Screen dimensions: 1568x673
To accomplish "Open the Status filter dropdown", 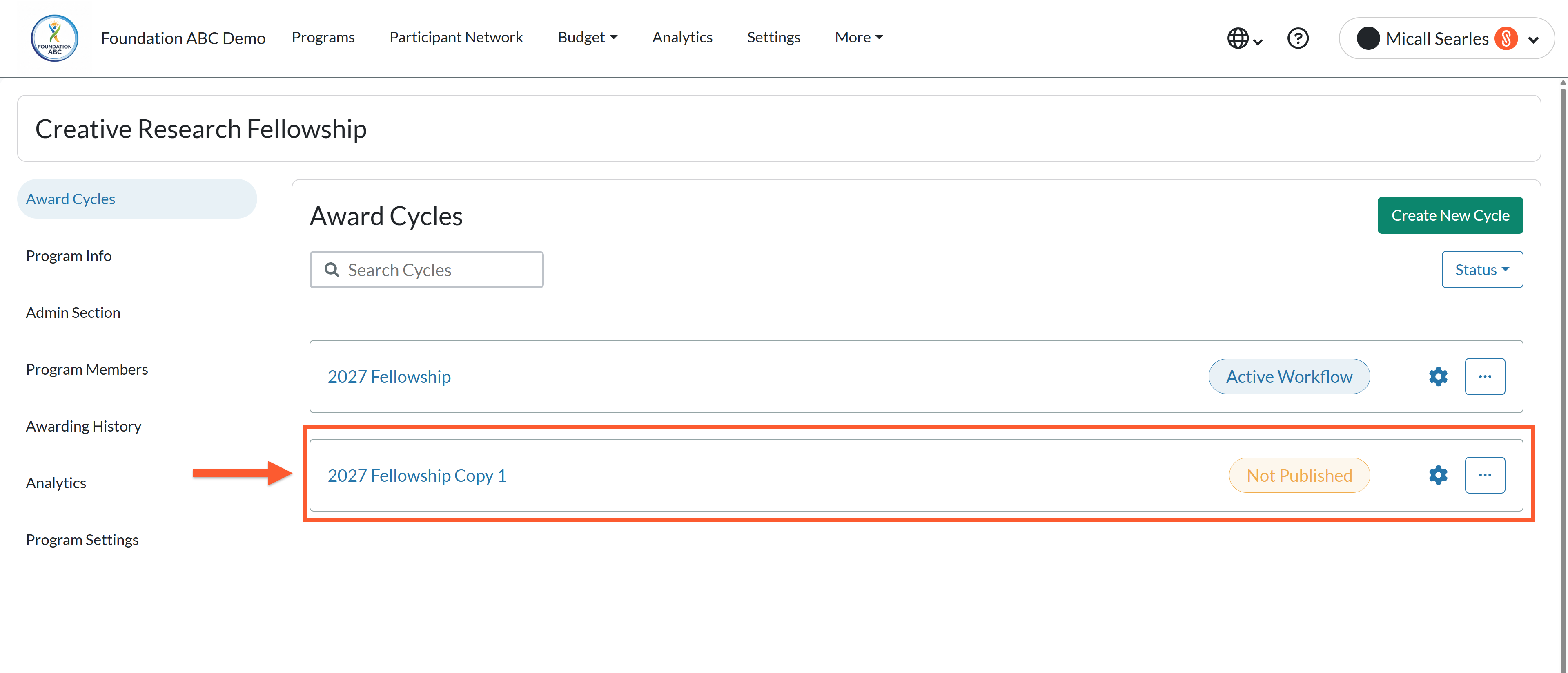I will point(1481,269).
